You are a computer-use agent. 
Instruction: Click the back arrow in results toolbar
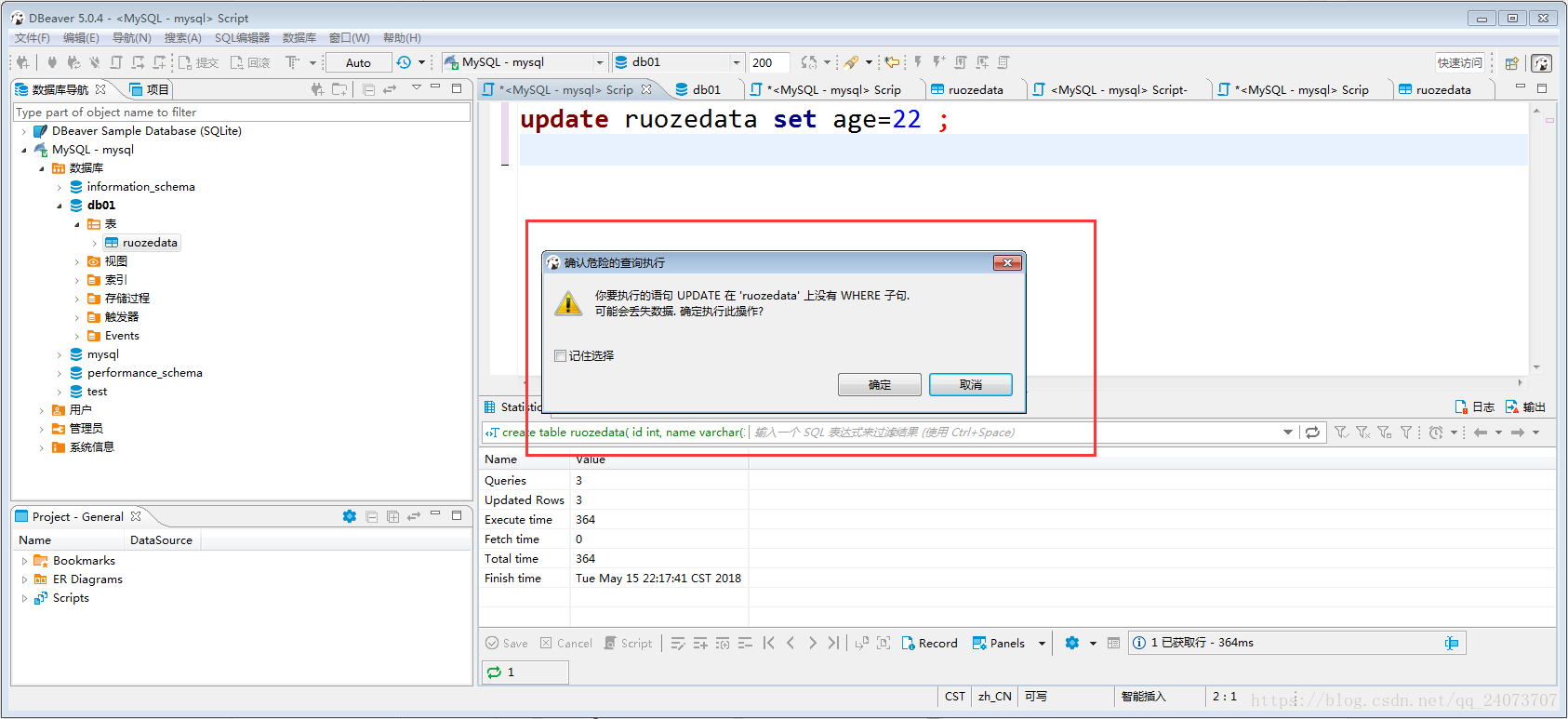1481,433
